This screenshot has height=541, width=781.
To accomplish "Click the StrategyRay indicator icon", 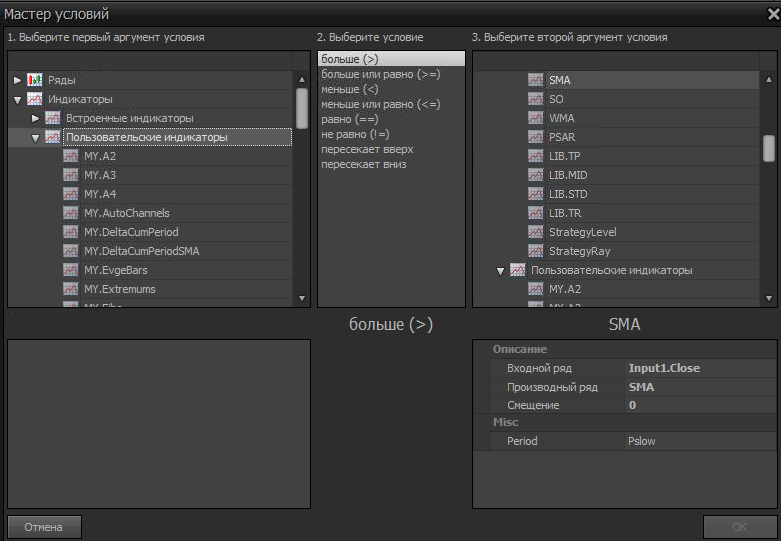I will pyautogui.click(x=536, y=251).
